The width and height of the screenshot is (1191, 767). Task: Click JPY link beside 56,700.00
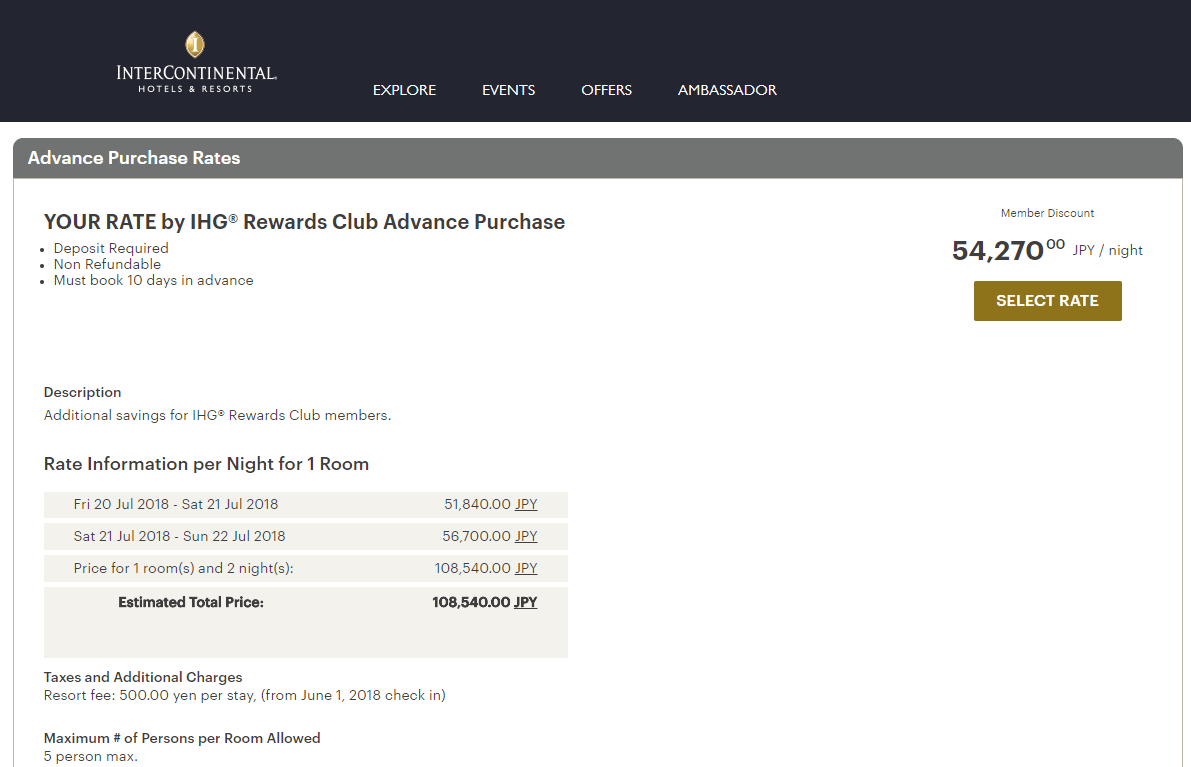coord(526,536)
